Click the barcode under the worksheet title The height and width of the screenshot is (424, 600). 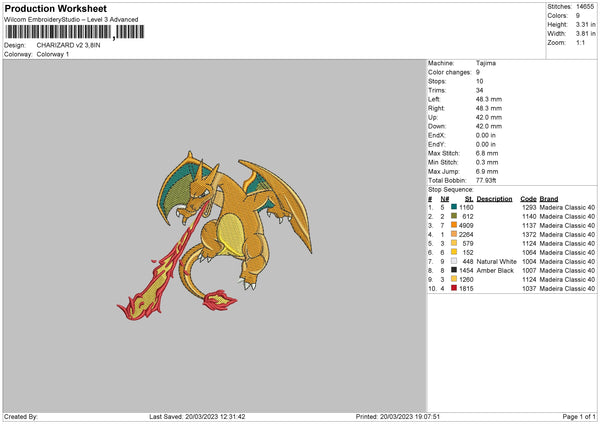click(x=75, y=32)
